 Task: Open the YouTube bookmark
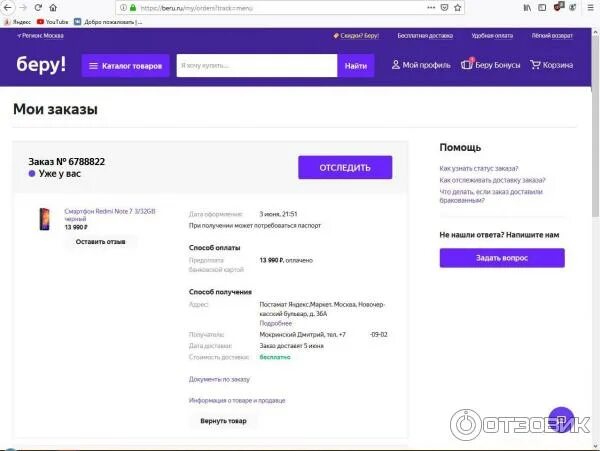point(52,22)
